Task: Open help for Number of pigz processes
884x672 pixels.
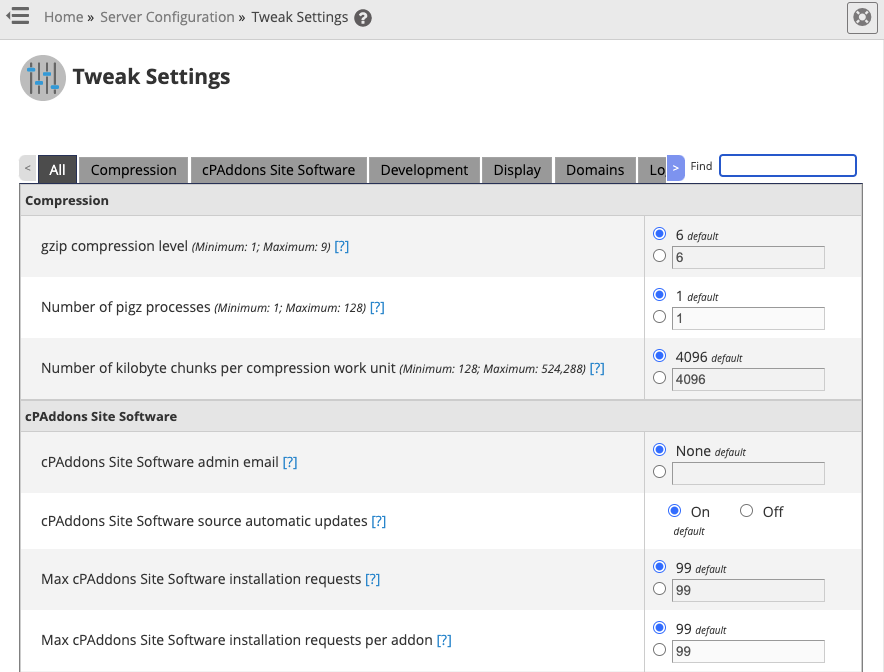Action: click(377, 306)
